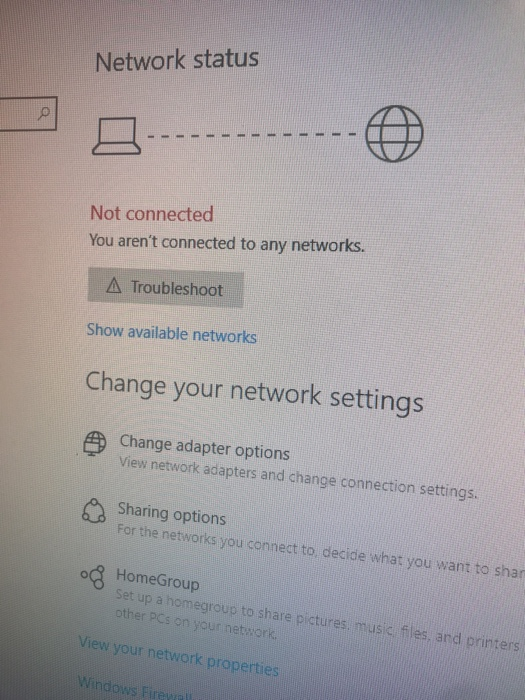The height and width of the screenshot is (700, 525).
Task: Open the Windows Firewall link
Action: (x=135, y=689)
